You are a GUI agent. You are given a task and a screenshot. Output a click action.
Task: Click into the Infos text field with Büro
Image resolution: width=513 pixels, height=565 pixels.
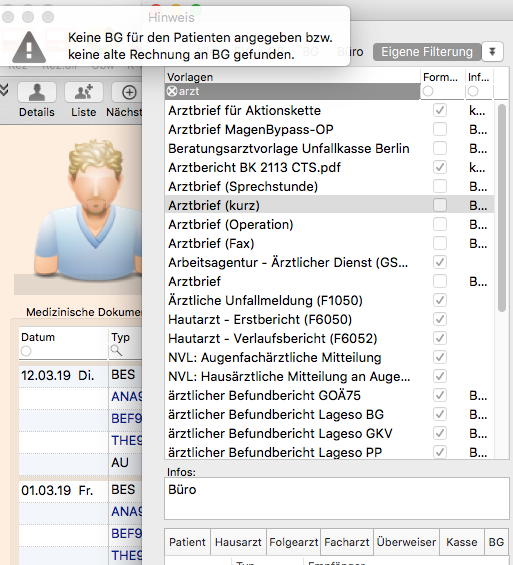coord(336,498)
